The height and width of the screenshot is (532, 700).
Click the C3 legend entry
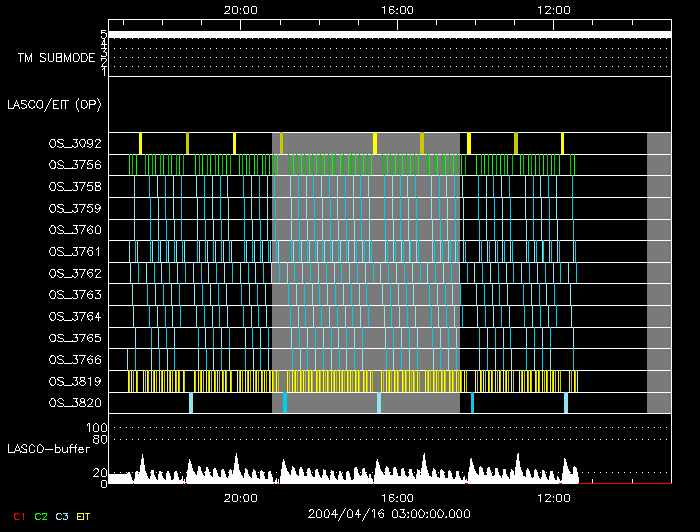click(x=63, y=516)
